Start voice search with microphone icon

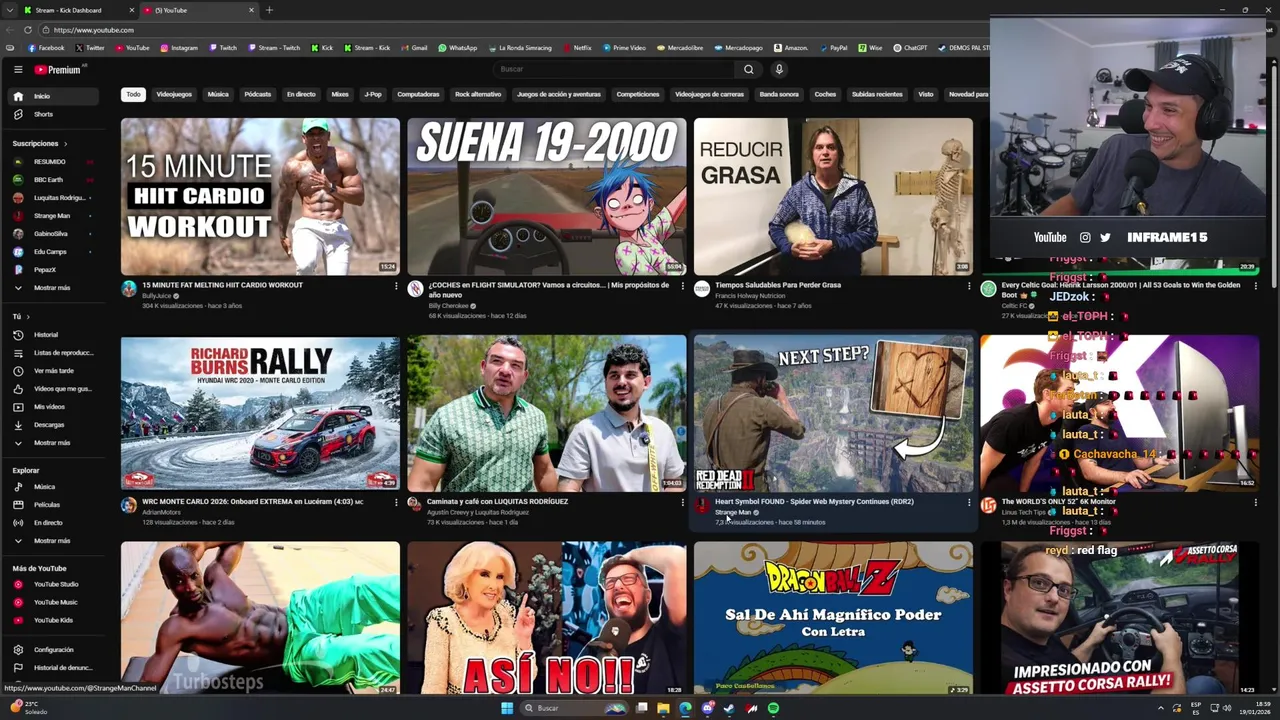click(779, 69)
